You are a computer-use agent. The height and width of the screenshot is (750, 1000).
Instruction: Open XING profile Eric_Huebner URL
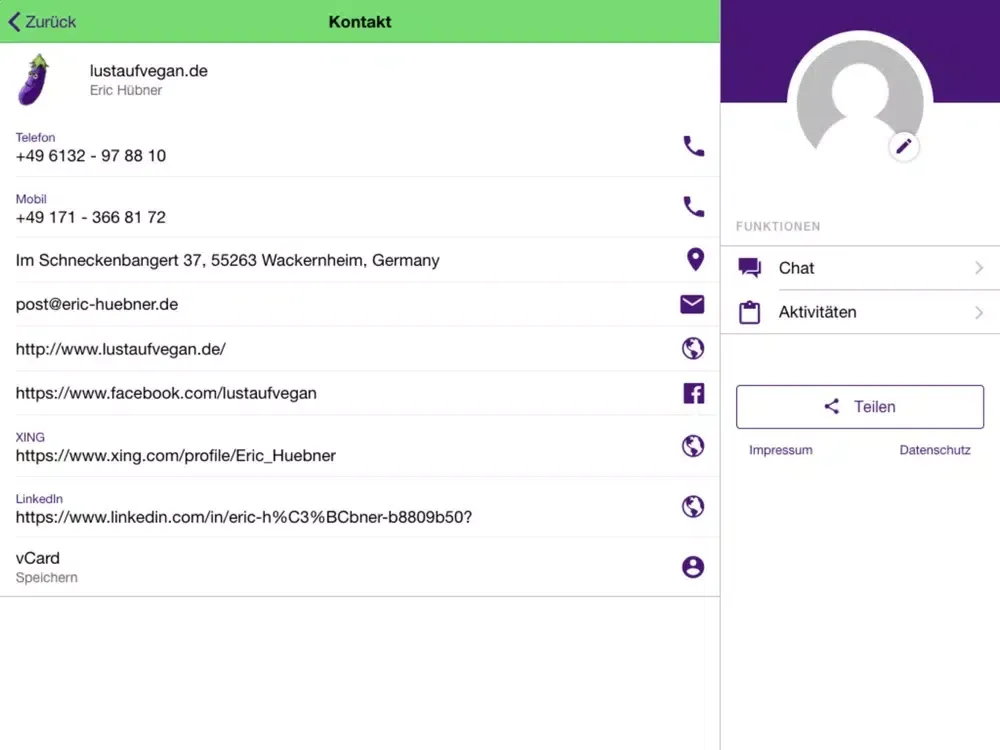tap(175, 455)
